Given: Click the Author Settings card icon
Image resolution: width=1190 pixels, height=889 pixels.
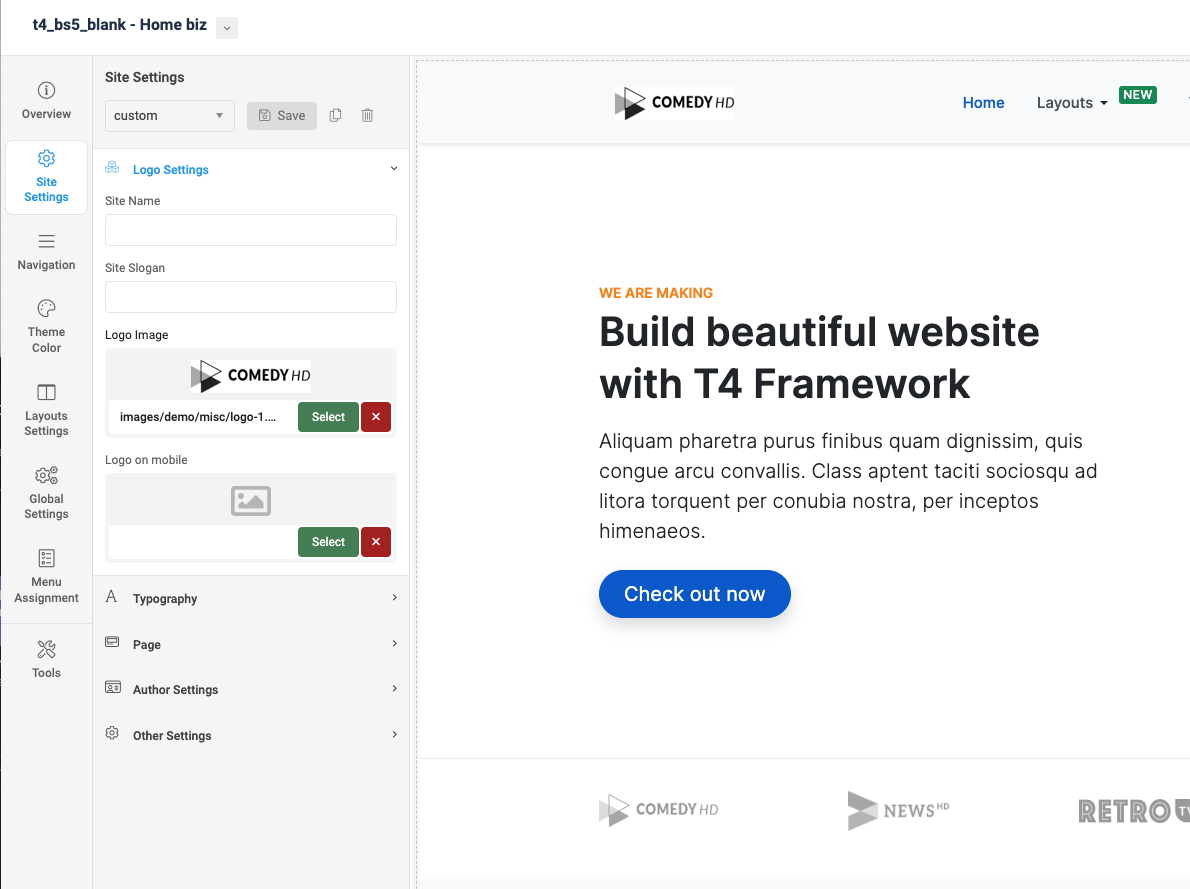Looking at the screenshot, I should coord(112,688).
